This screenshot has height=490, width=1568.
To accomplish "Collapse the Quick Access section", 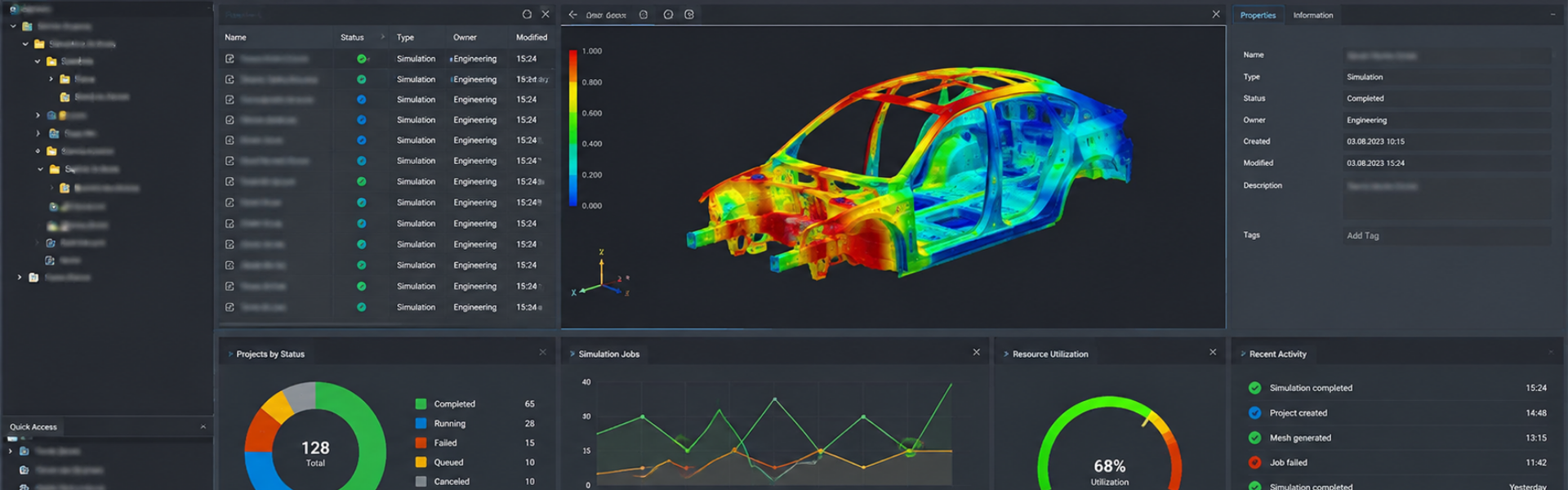I will click(x=203, y=427).
